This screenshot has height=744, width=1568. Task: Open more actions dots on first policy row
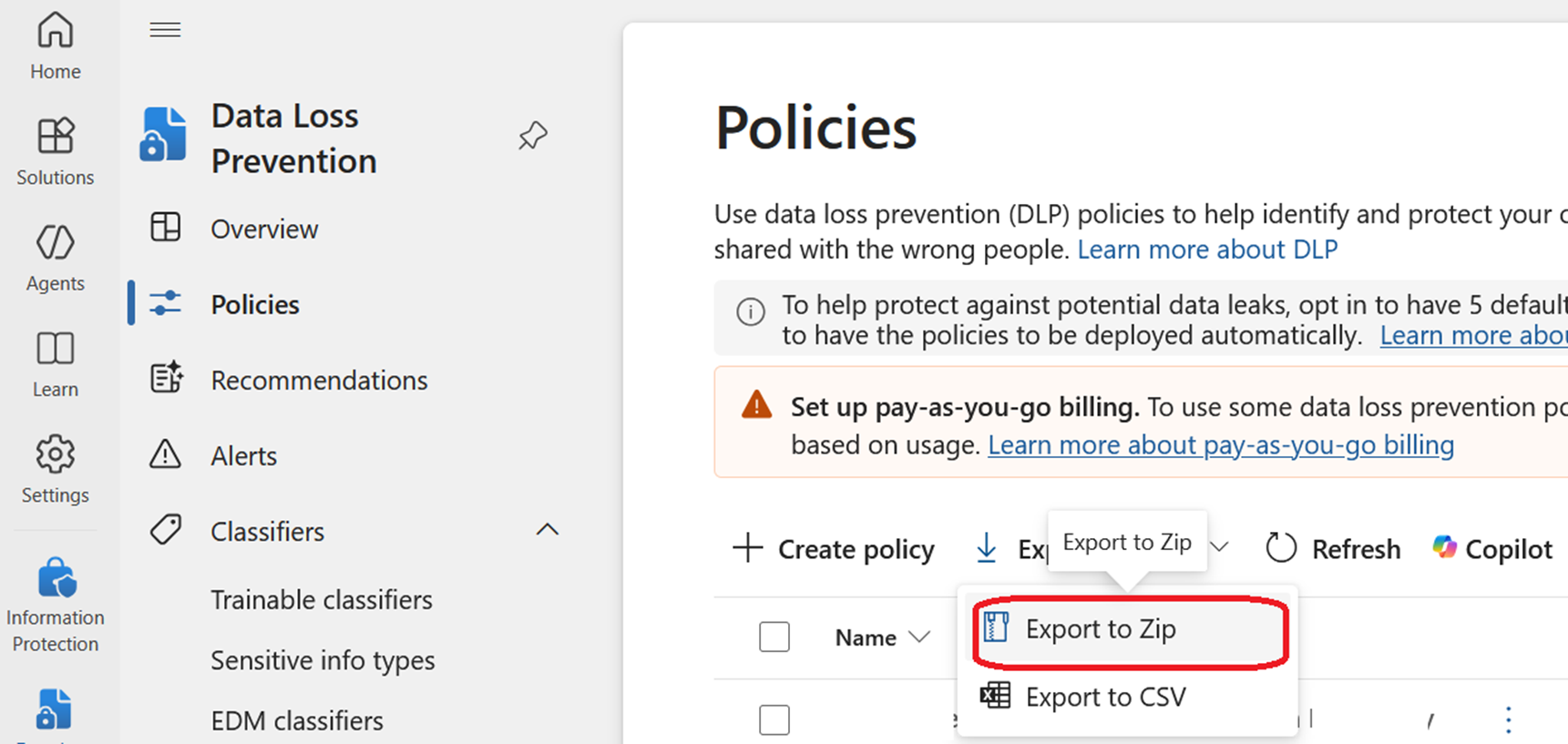click(1509, 719)
